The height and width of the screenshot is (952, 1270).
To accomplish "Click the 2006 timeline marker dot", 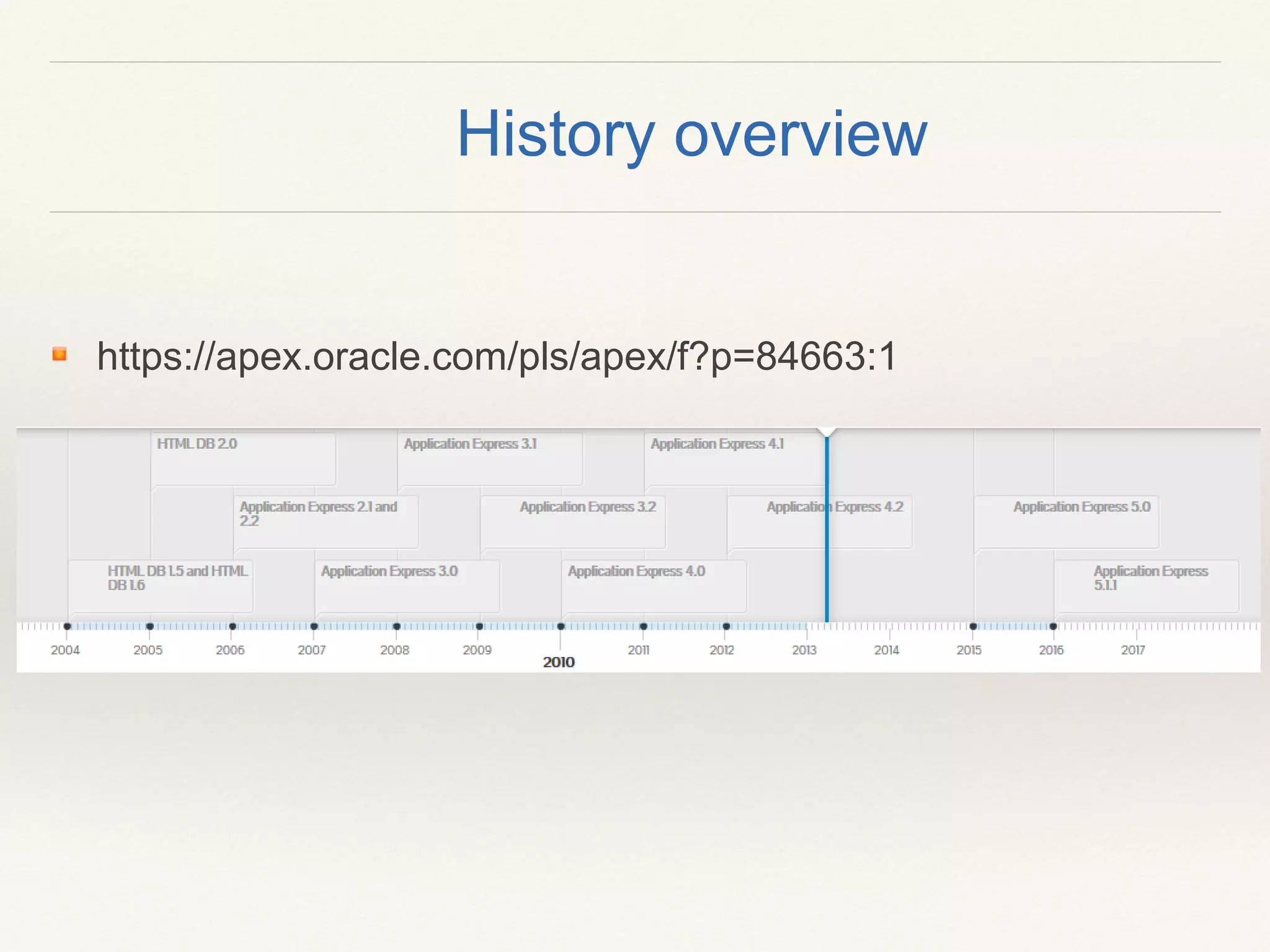I will [233, 627].
